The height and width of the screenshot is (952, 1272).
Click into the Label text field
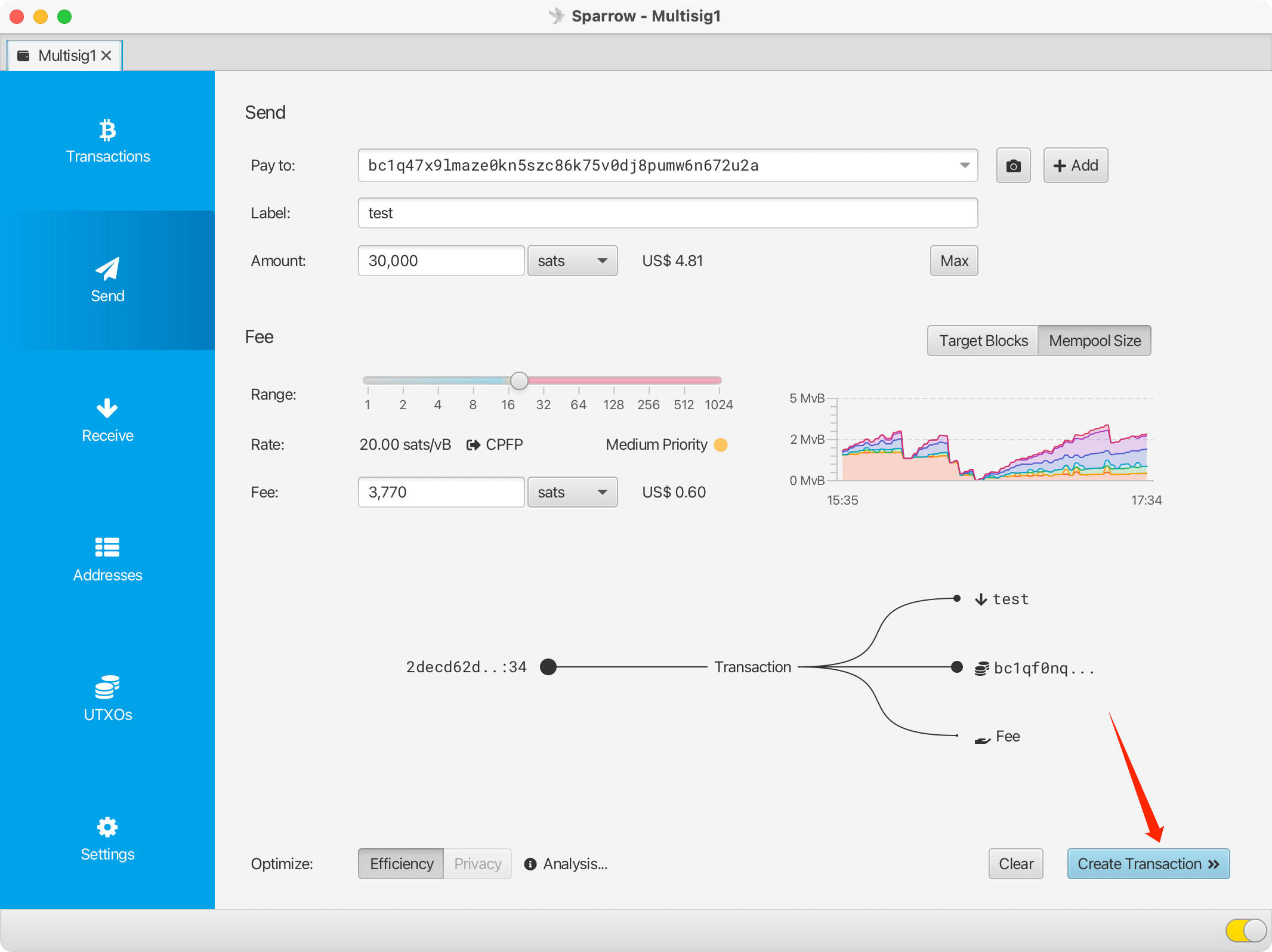pyautogui.click(x=667, y=213)
